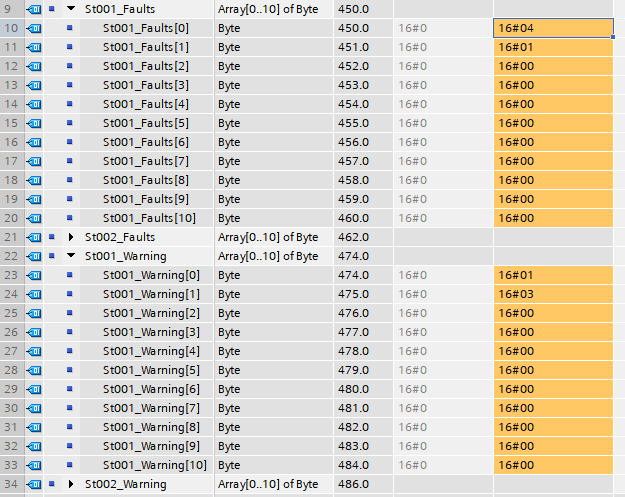Collapse the St001_Warning array

pyautogui.click(x=71, y=256)
